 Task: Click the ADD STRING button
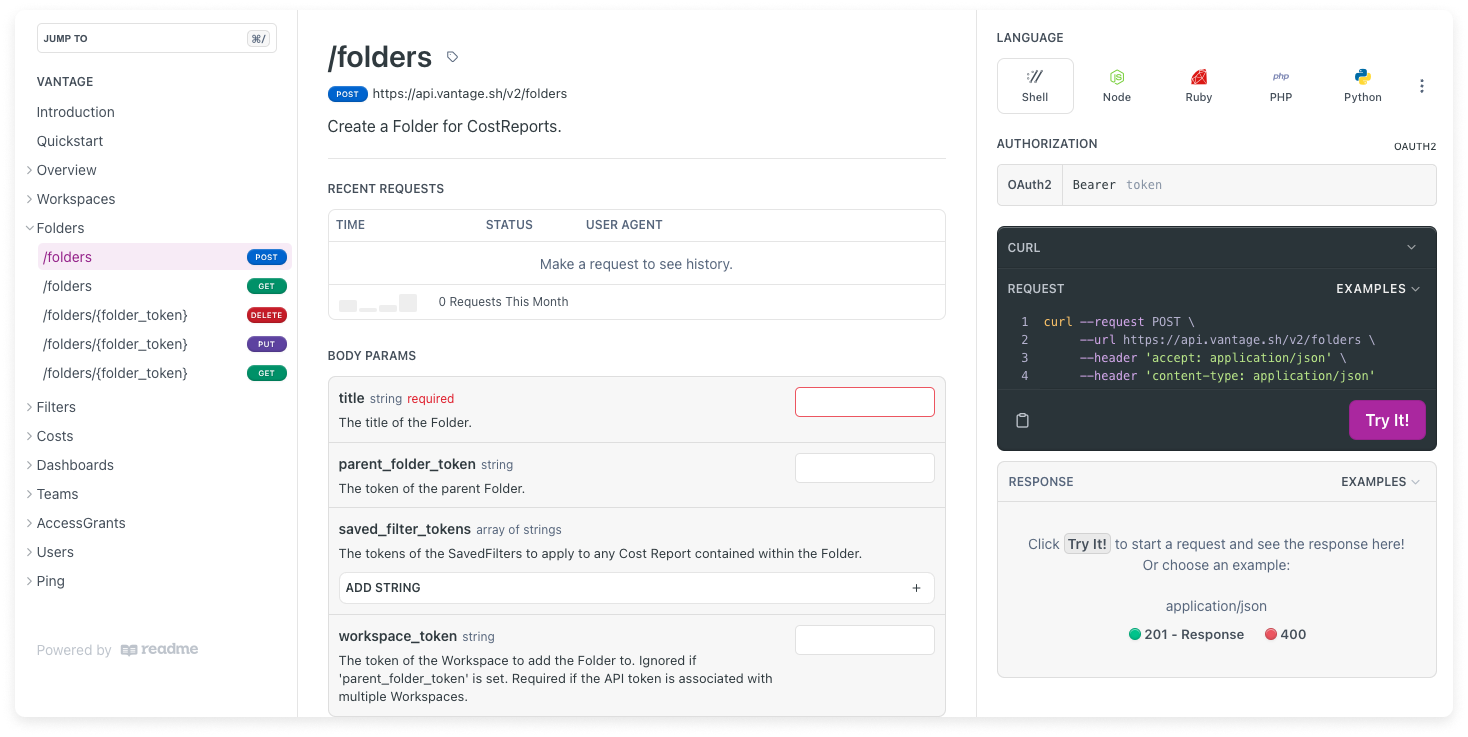tap(636, 588)
